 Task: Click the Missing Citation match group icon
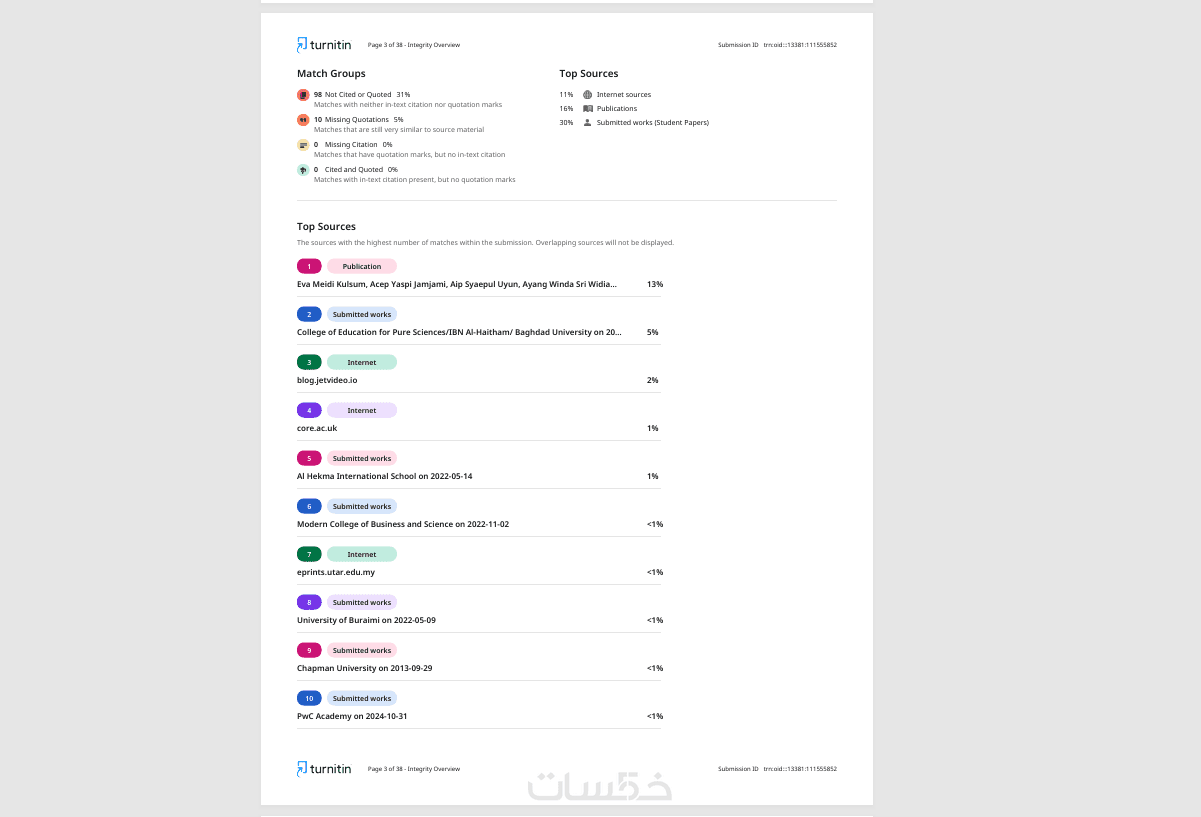pos(303,145)
